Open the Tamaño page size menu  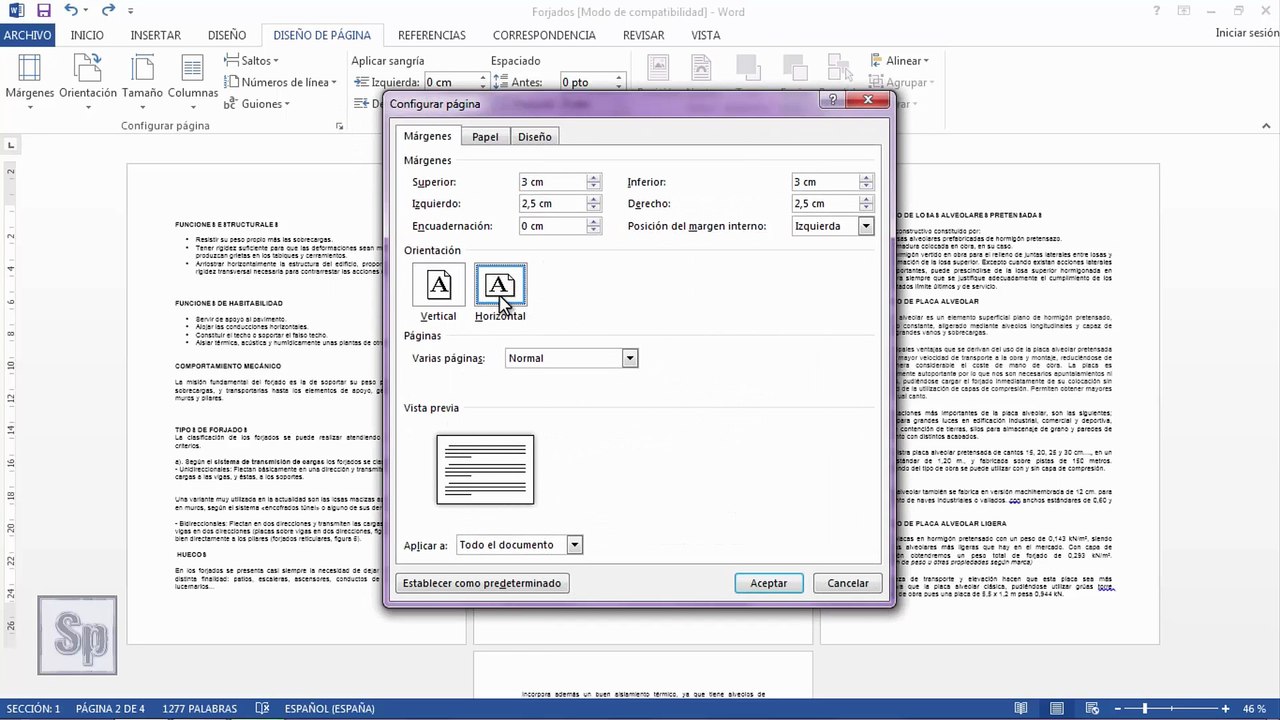point(143,80)
